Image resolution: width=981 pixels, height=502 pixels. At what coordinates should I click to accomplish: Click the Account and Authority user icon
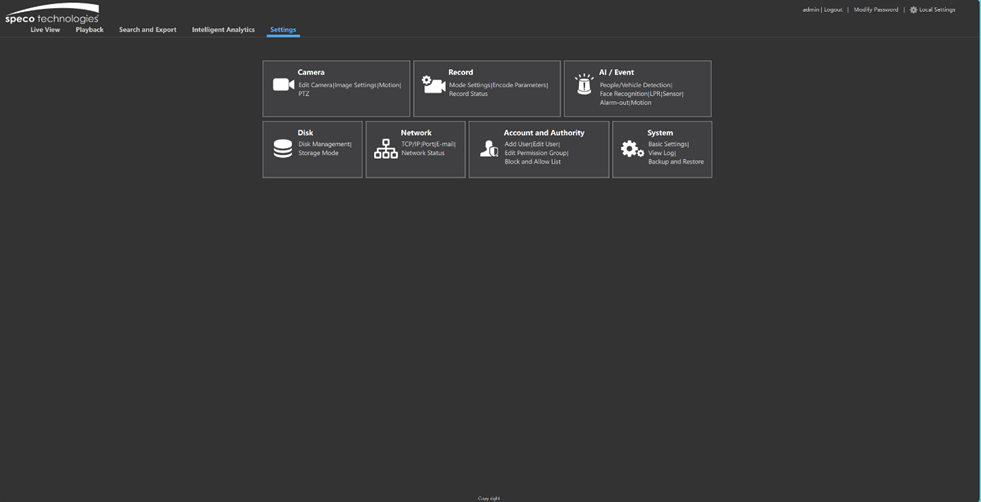click(489, 148)
